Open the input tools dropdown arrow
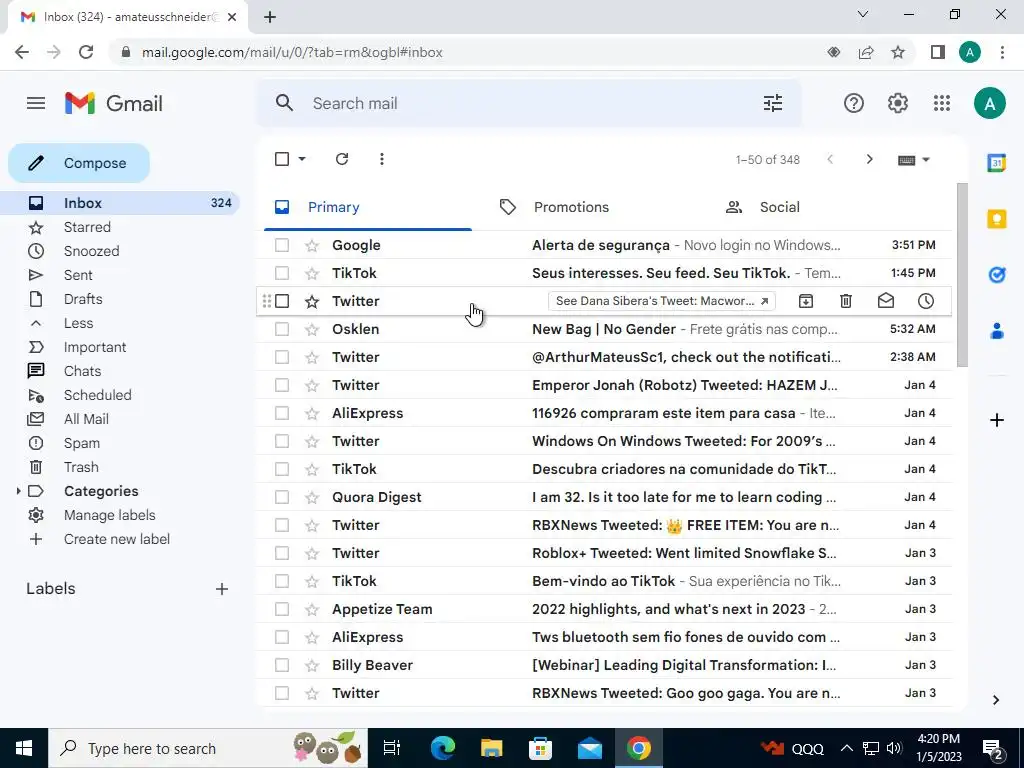1024x768 pixels. click(925, 160)
